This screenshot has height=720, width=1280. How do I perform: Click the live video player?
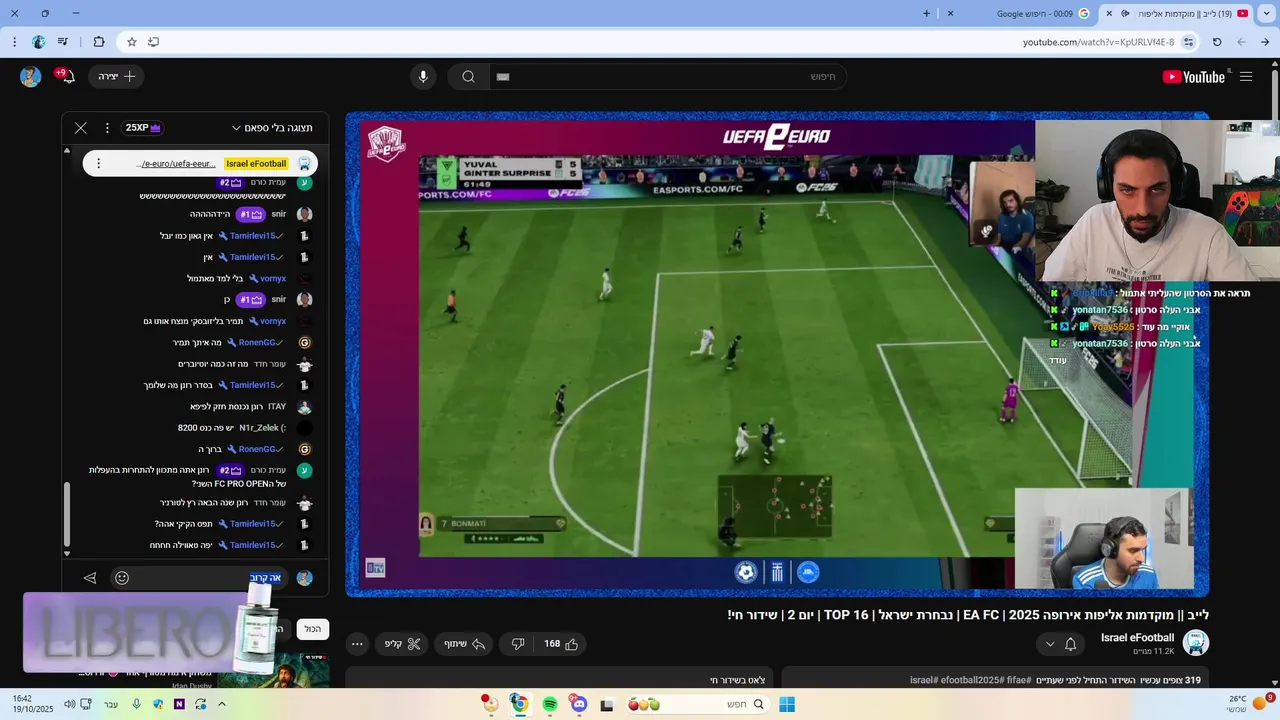pyautogui.click(x=777, y=354)
